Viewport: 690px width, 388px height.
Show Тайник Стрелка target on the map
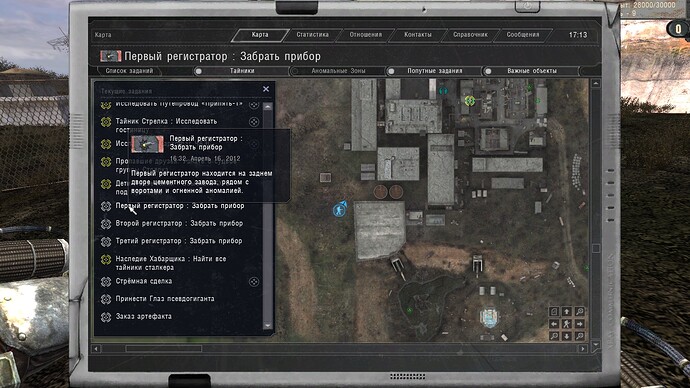254,122
